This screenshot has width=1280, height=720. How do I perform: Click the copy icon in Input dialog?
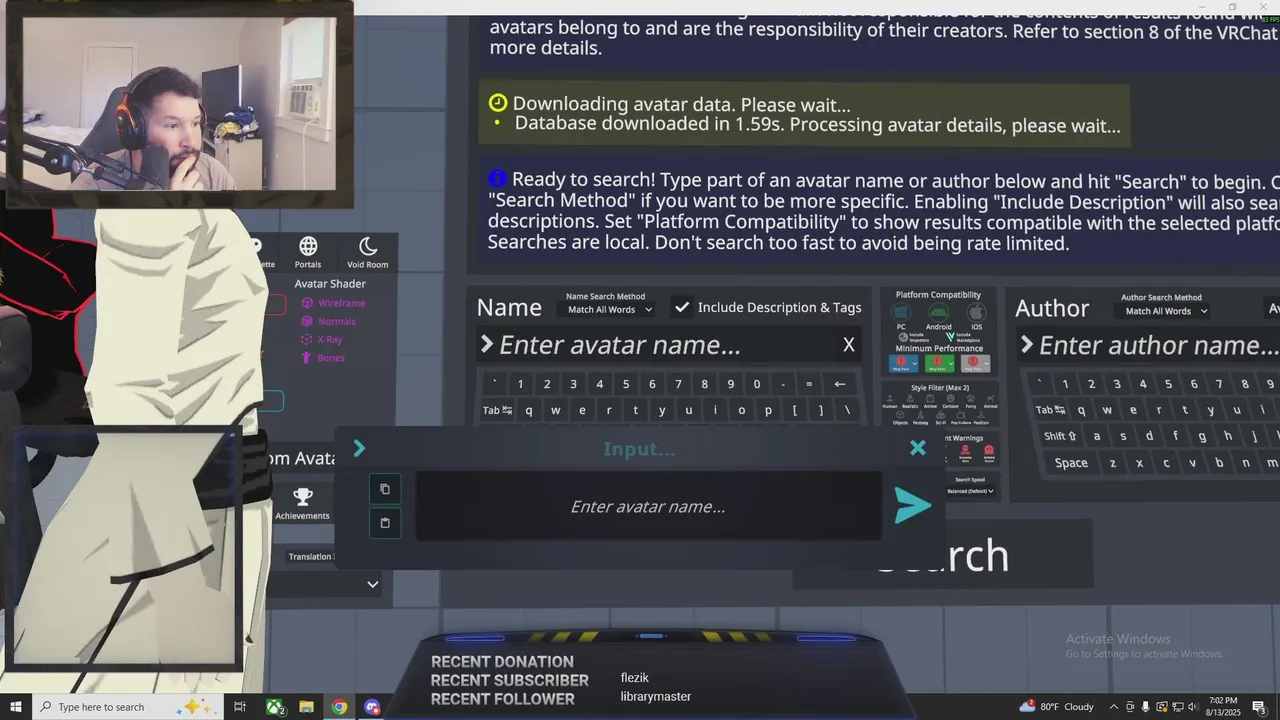click(x=385, y=489)
